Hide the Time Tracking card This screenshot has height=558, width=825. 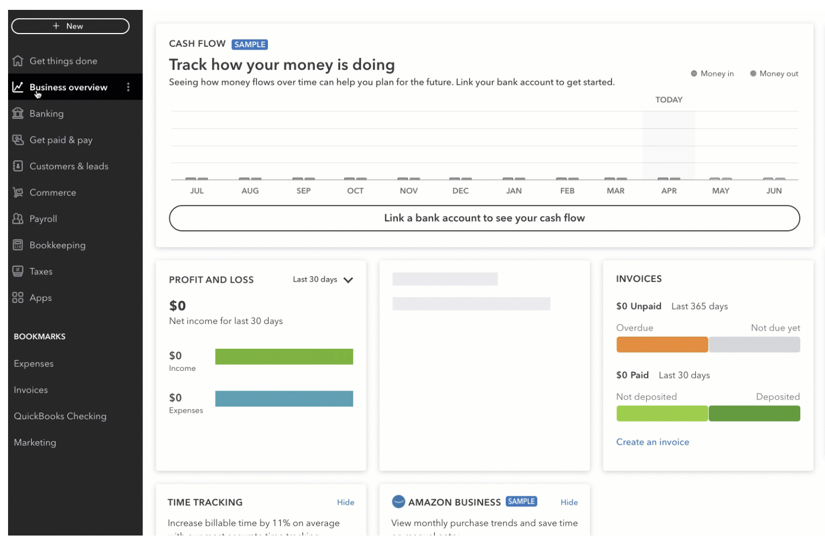(x=345, y=503)
